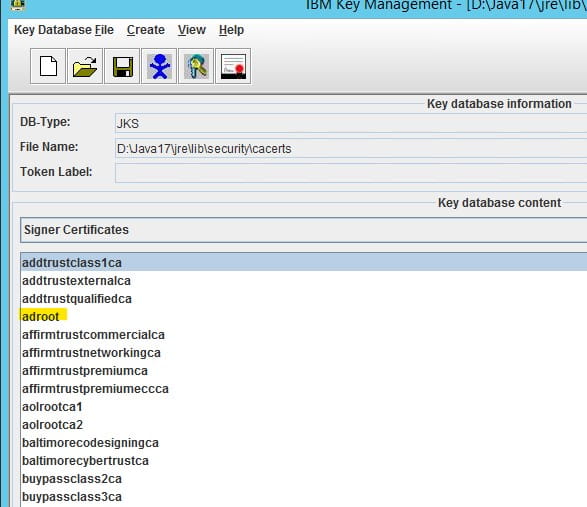The width and height of the screenshot is (587, 507).
Task: Click the new key database file icon
Action: tap(48, 66)
